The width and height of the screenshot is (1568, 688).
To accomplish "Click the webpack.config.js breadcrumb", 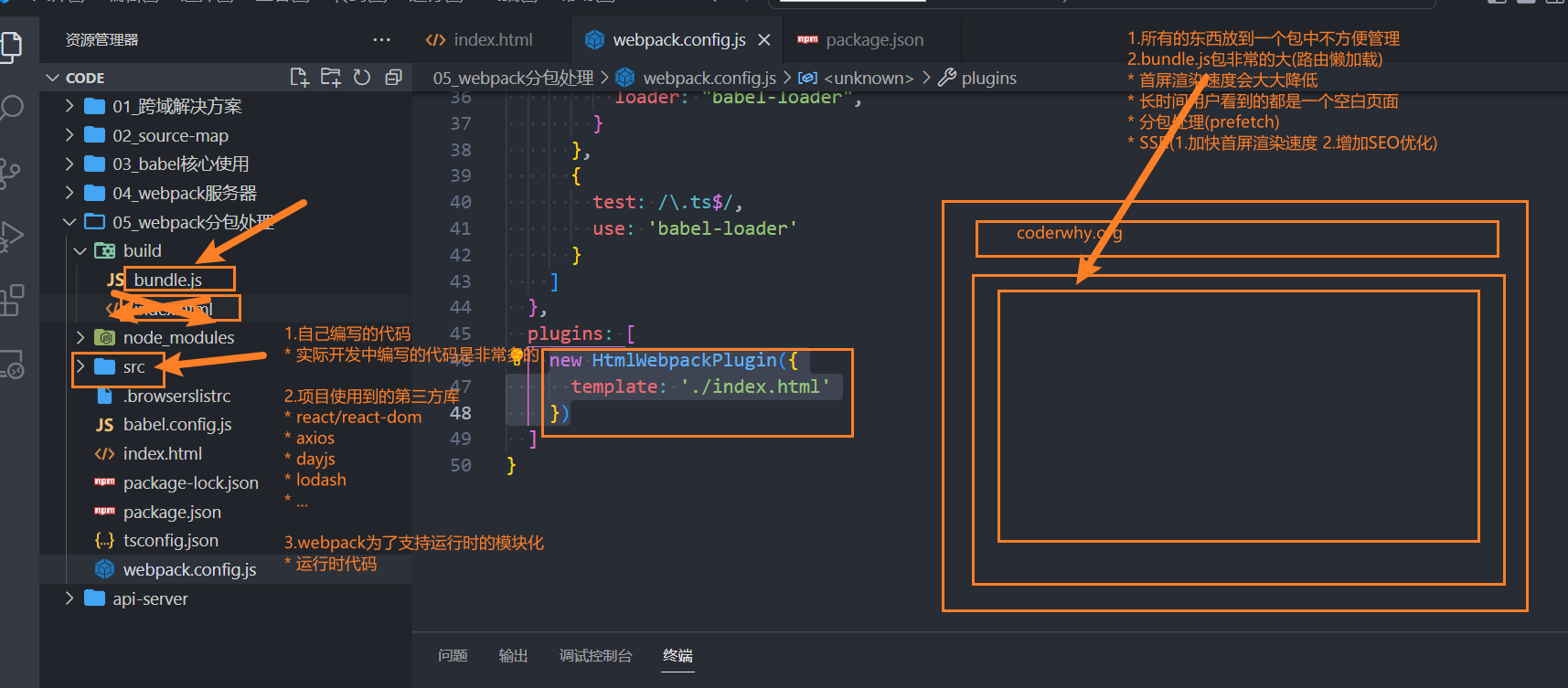I will (x=709, y=78).
